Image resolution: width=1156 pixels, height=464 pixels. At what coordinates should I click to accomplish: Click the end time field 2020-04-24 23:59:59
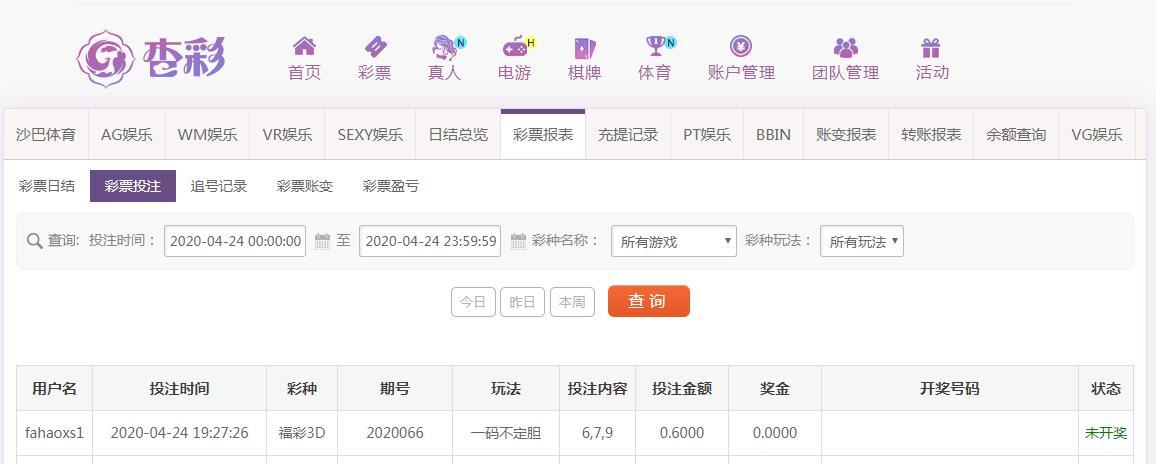tap(430, 241)
